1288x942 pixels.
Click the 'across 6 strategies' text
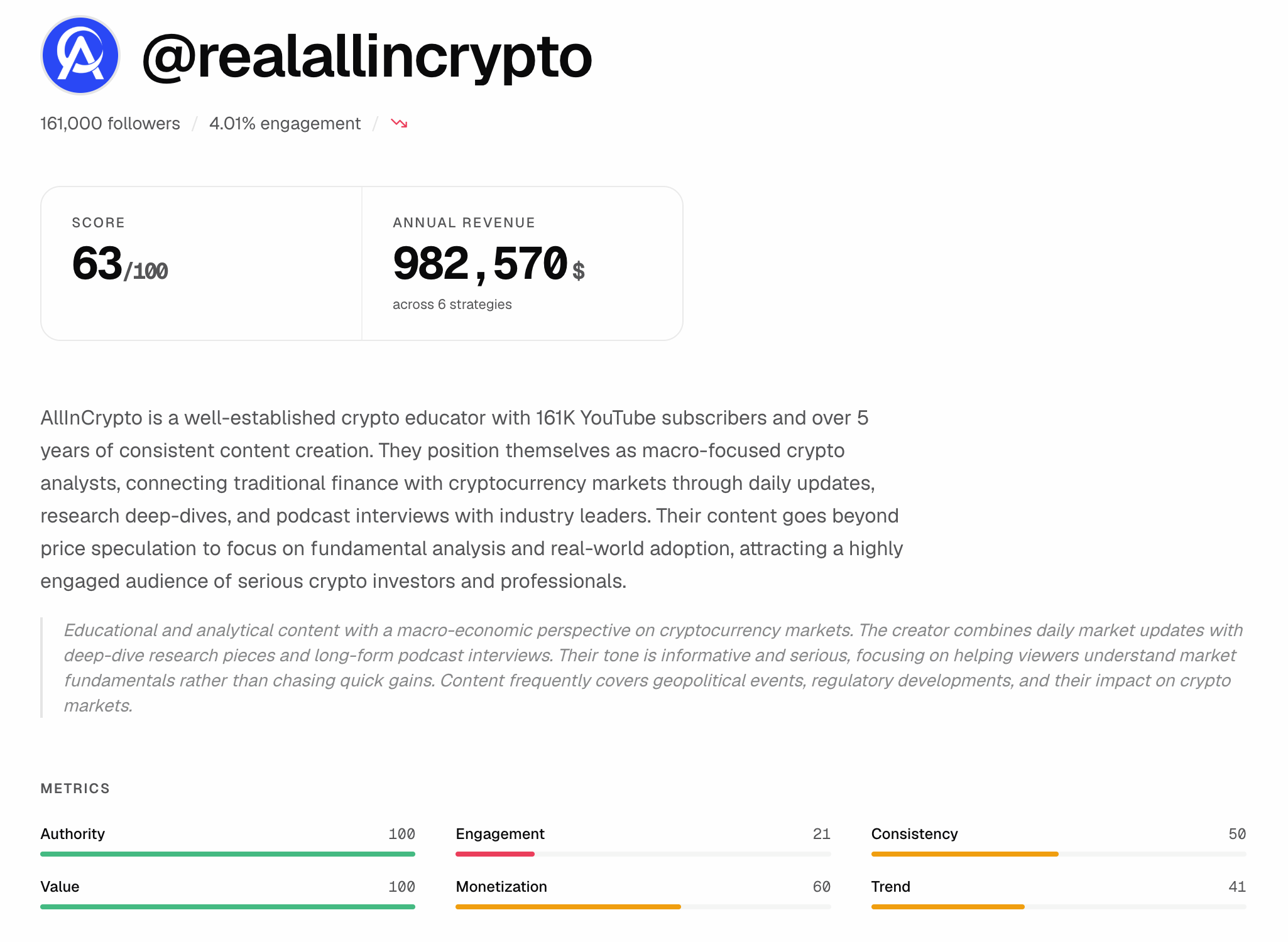(x=452, y=305)
